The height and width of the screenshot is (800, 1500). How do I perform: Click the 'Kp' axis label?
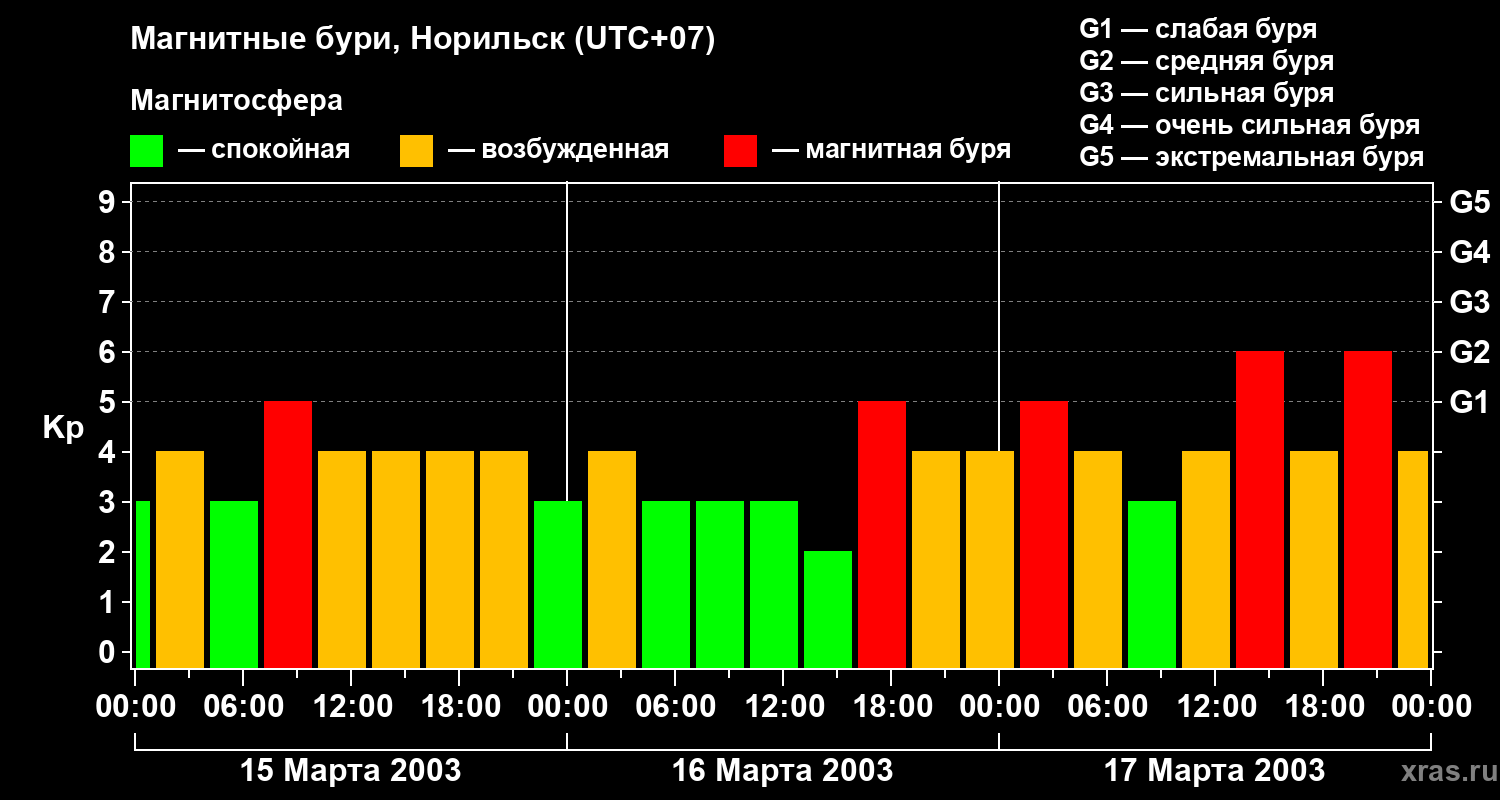point(64,428)
